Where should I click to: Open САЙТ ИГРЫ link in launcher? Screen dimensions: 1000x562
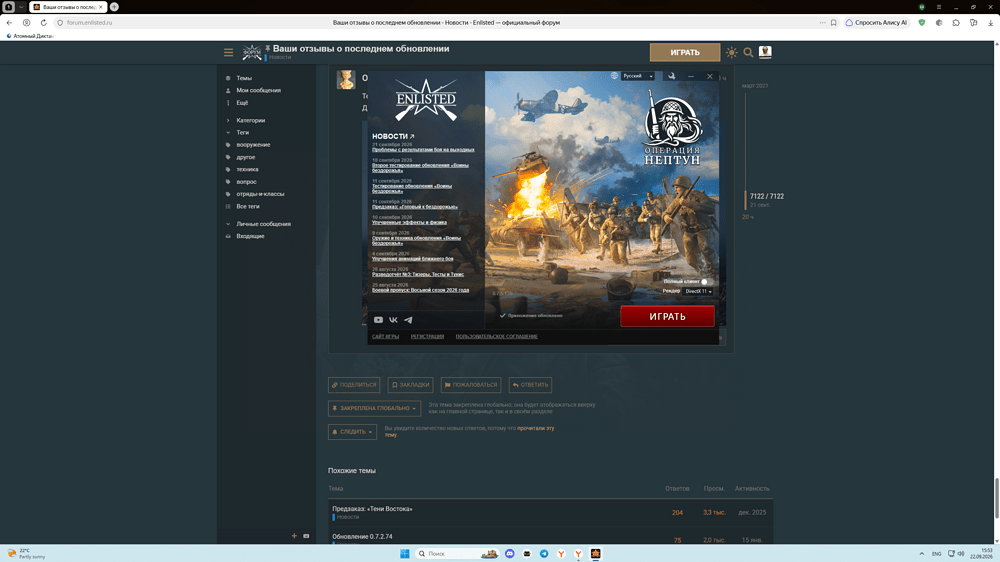pos(385,336)
